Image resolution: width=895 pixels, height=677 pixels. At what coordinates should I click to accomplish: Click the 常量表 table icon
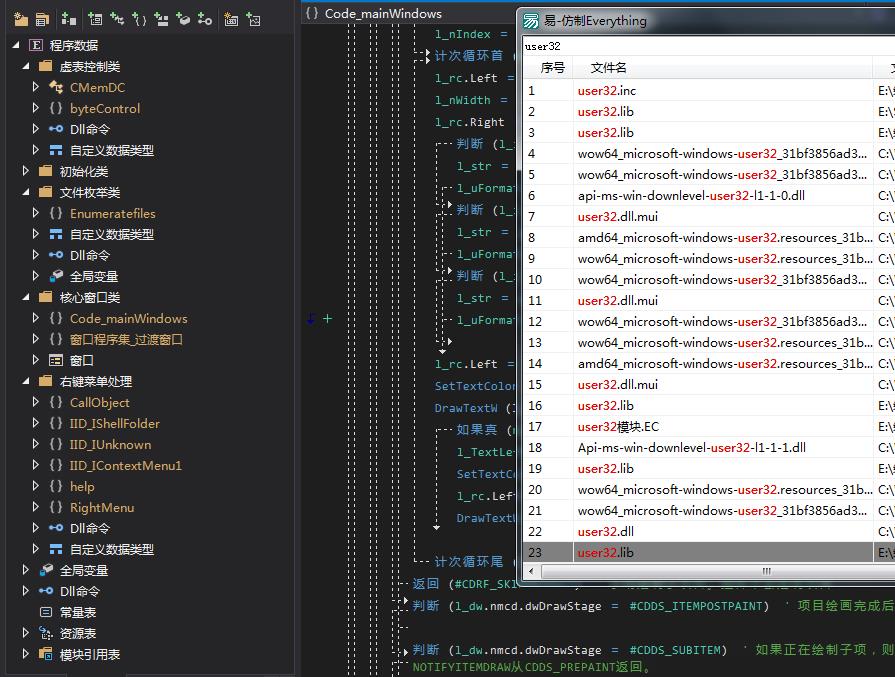pos(45,612)
